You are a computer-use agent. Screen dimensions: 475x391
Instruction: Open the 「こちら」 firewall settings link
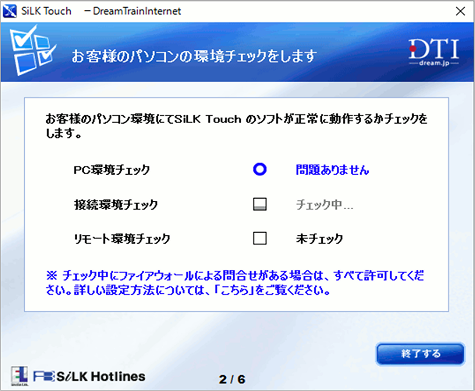(x=234, y=290)
